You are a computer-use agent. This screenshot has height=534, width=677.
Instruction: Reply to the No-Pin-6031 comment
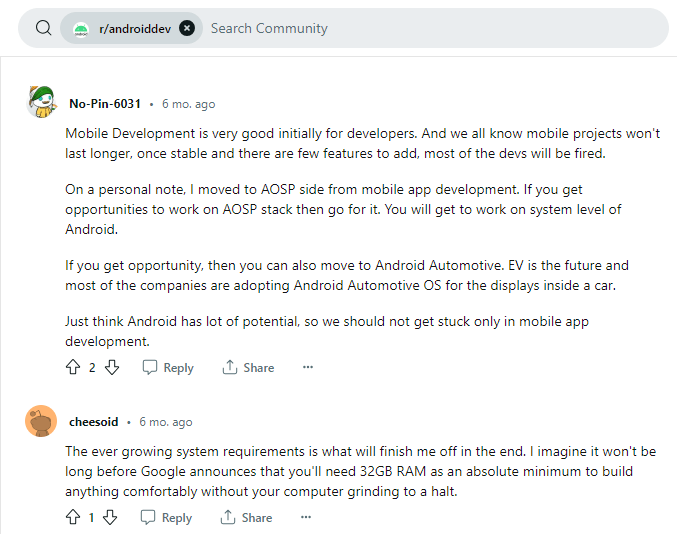click(x=168, y=367)
